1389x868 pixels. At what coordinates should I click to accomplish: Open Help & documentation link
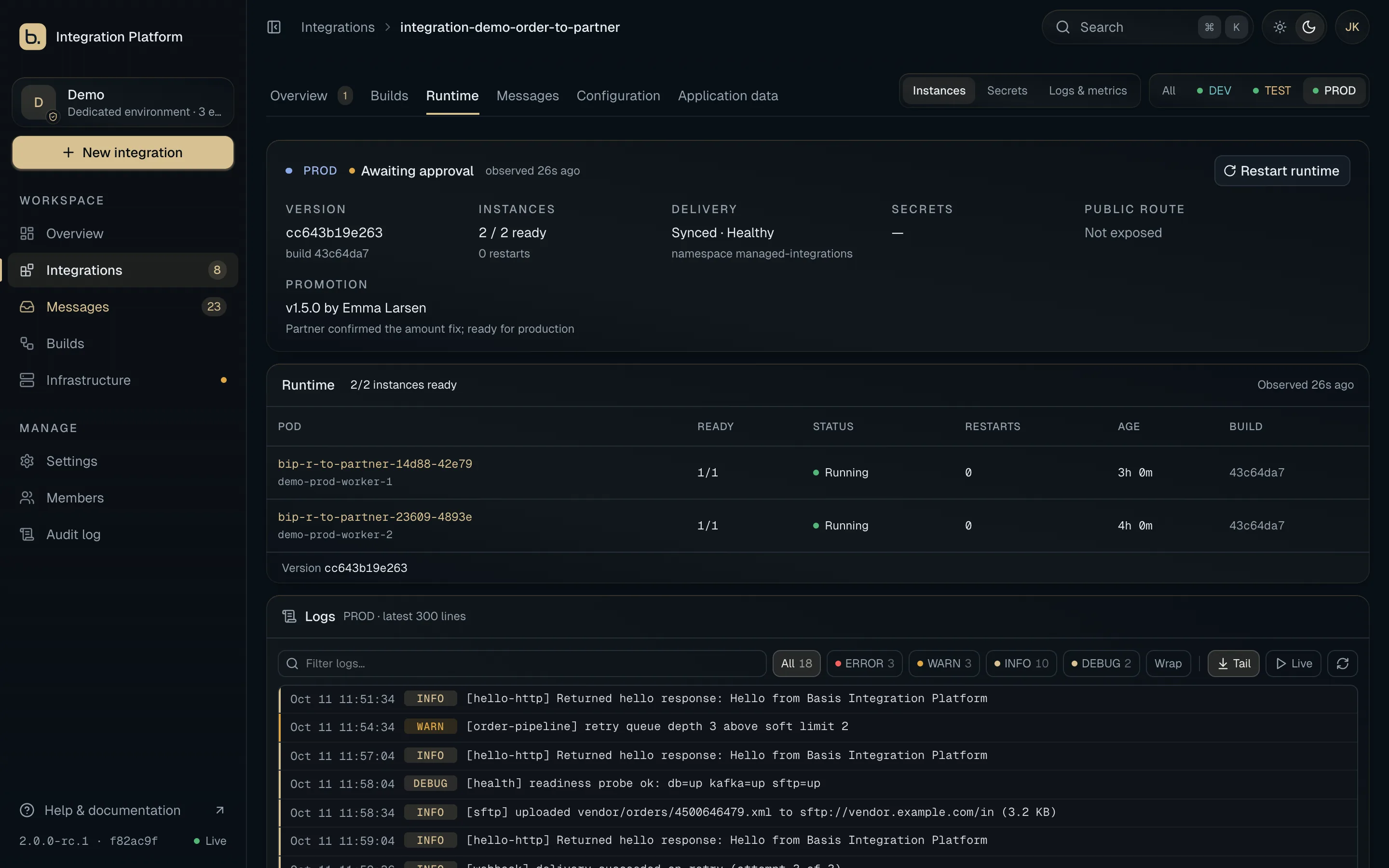123,810
